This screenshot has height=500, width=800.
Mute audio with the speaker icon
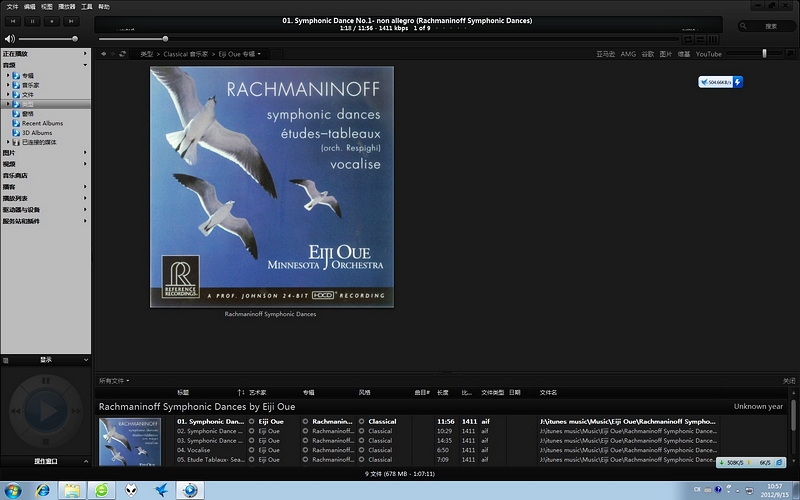10,39
